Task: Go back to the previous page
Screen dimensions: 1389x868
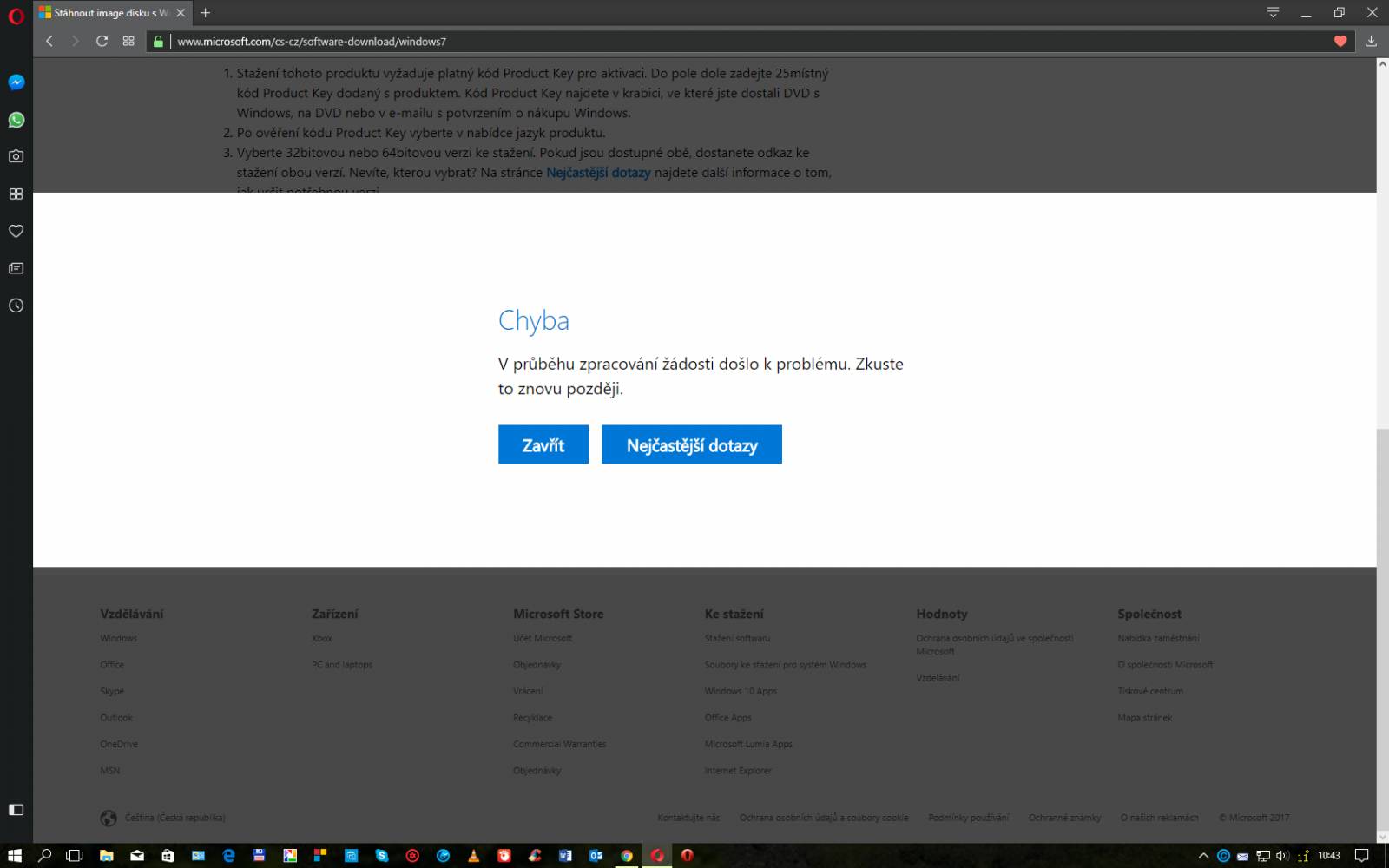Action: pyautogui.click(x=49, y=41)
